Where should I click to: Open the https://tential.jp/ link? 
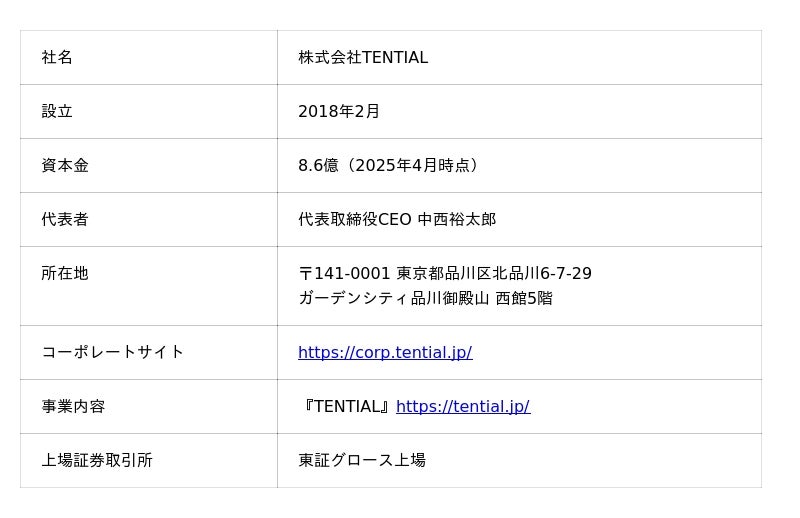pos(463,406)
